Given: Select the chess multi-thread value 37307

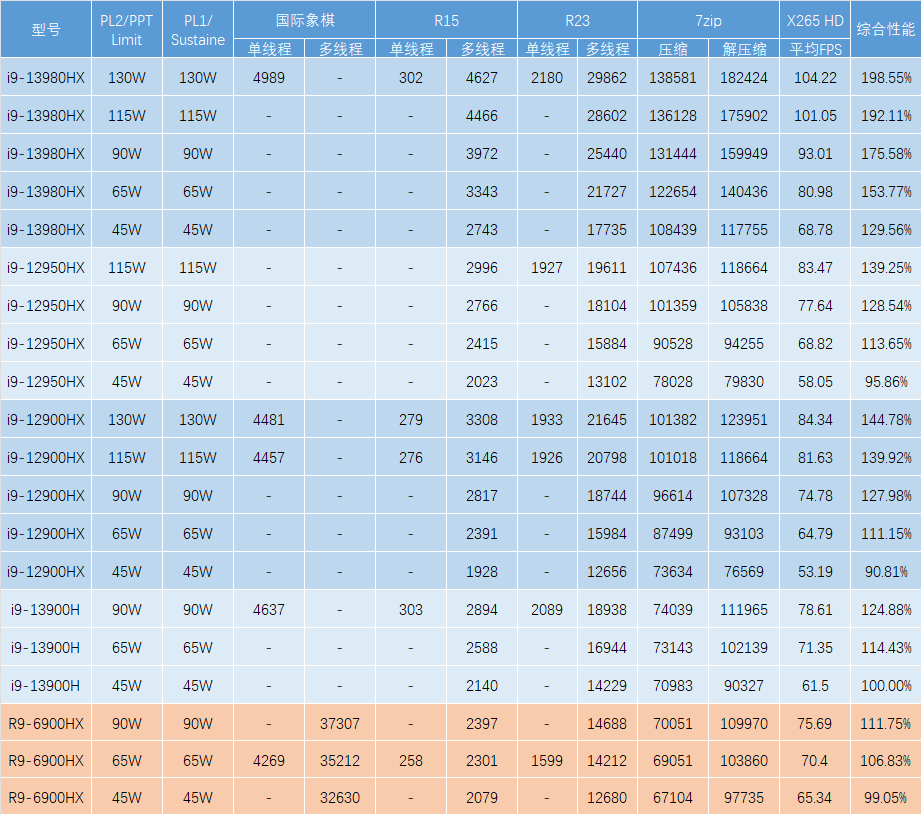Looking at the screenshot, I should click(x=340, y=724).
